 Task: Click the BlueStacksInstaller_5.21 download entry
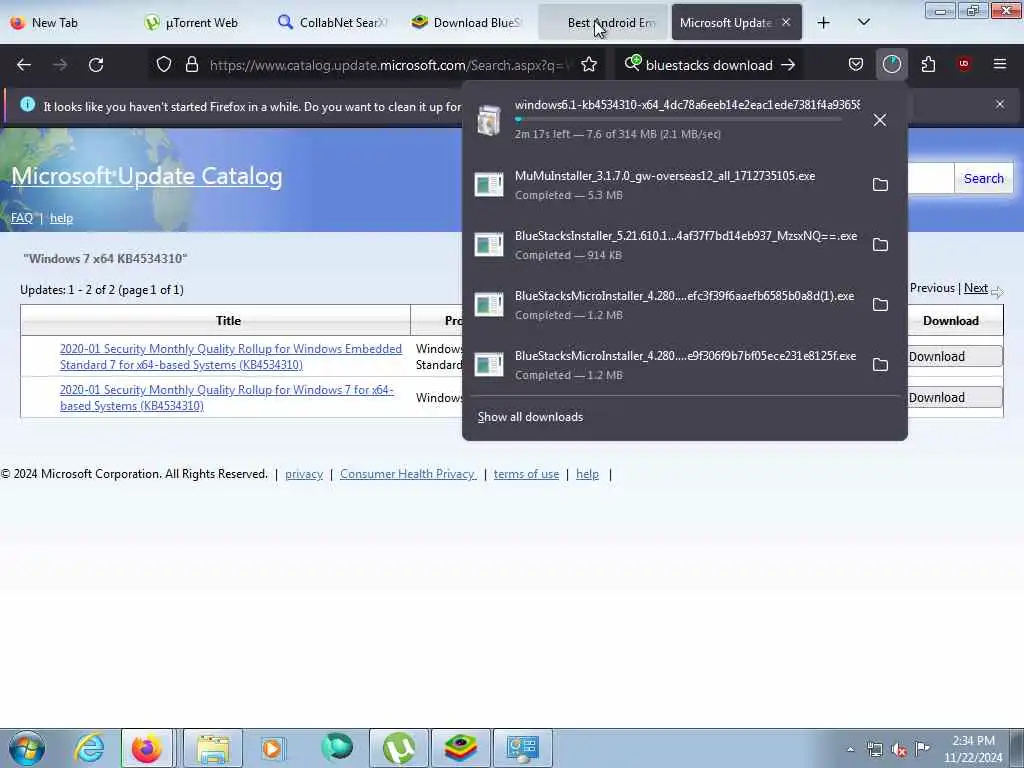click(x=666, y=245)
